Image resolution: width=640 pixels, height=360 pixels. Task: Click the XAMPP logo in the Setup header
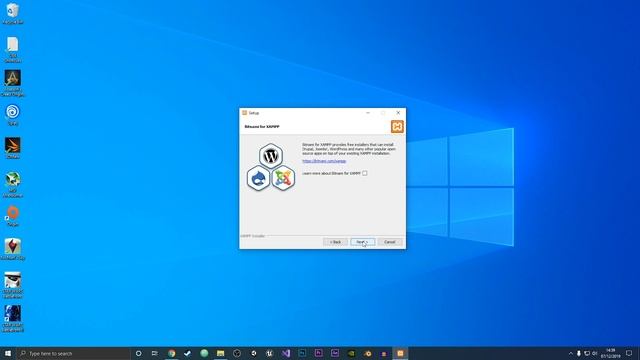pyautogui.click(x=397, y=127)
